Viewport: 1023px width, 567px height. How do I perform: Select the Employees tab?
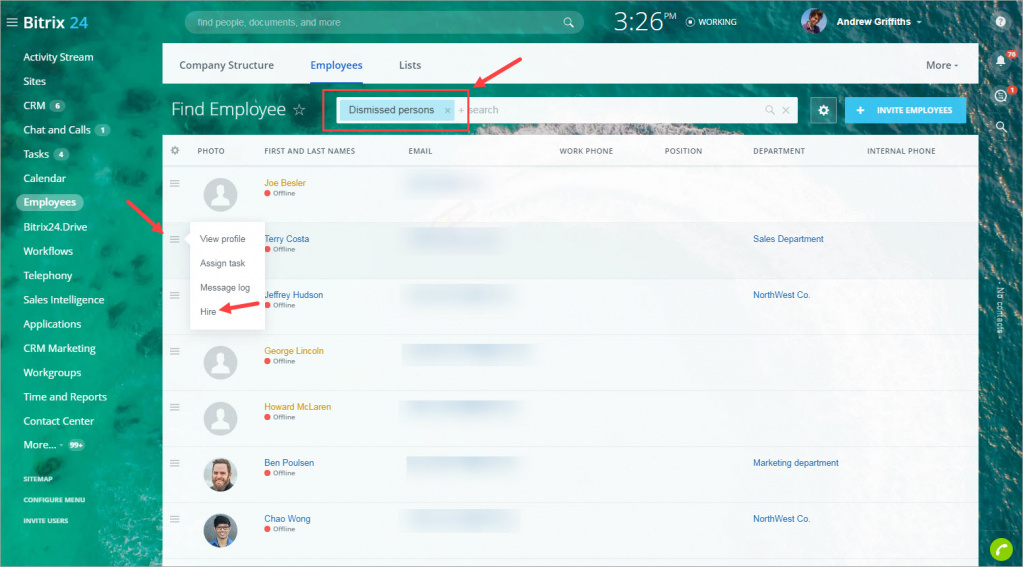336,65
